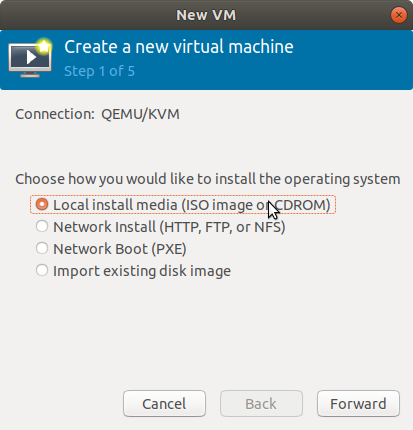
Task: Click the virtual machine monitor icon
Action: tap(30, 60)
